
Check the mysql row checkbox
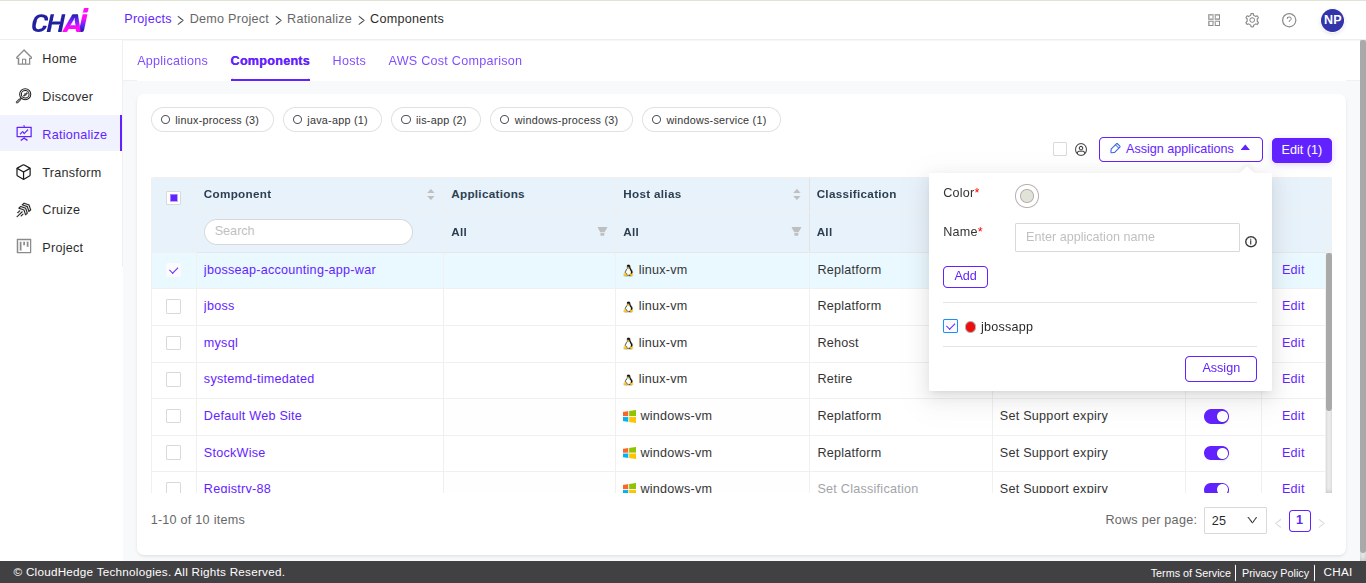pos(174,343)
